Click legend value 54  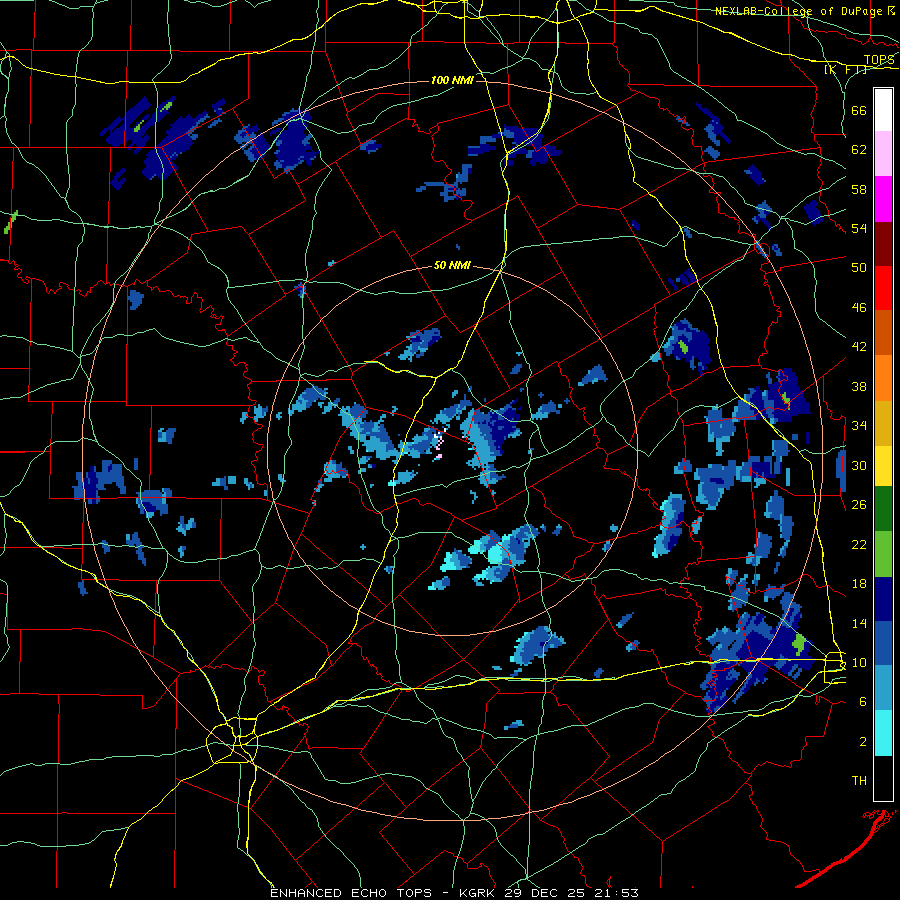point(859,228)
